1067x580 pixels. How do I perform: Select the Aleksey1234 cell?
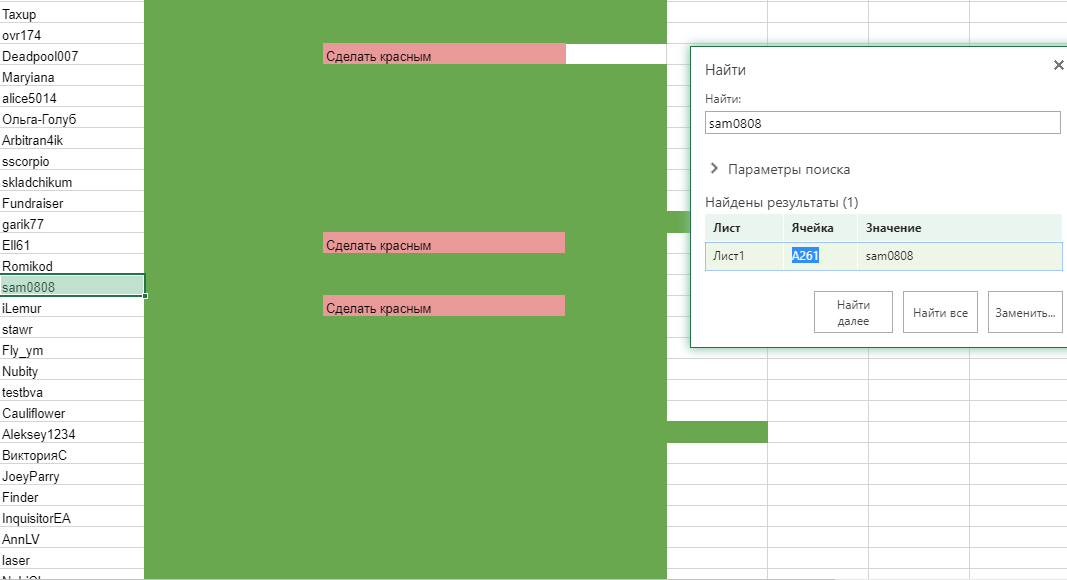72,434
